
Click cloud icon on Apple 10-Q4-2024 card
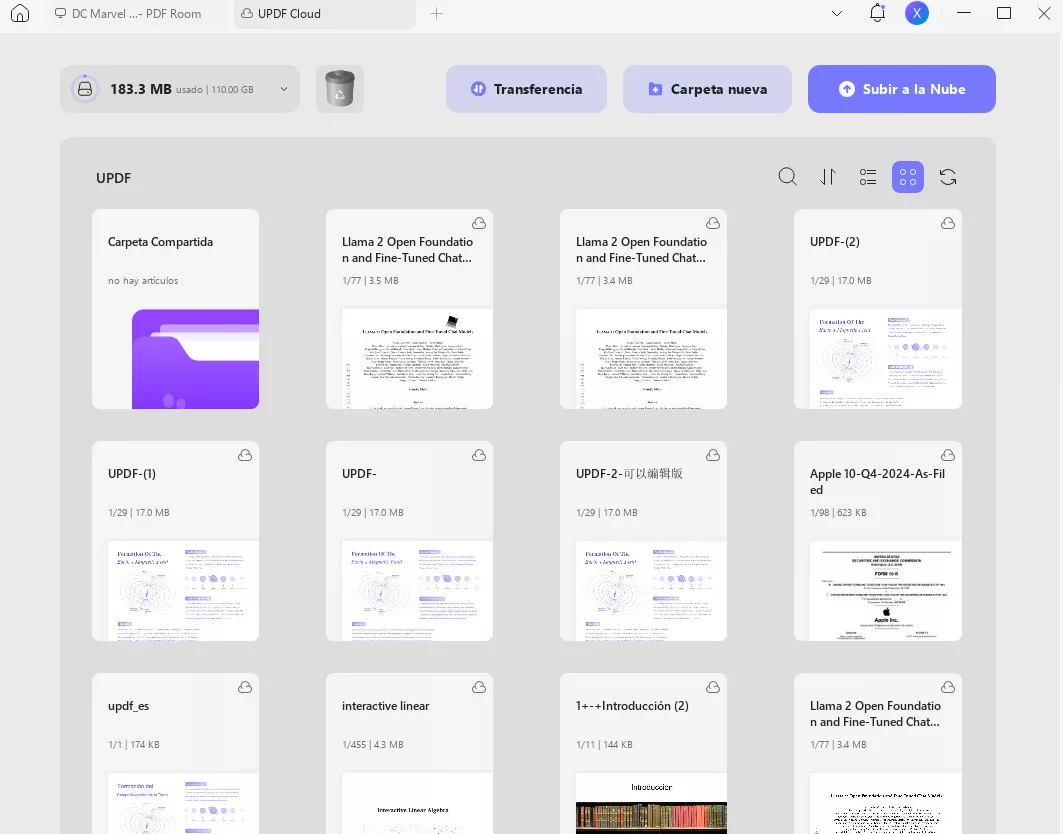click(948, 455)
